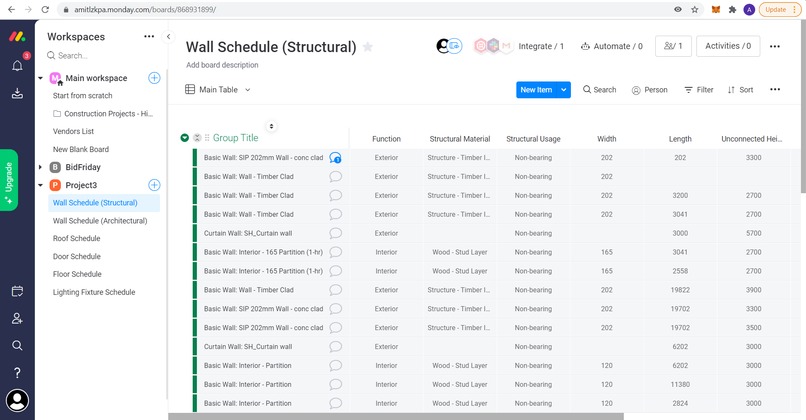The image size is (806, 420).
Task: Click the Structural Usage column header
Action: tap(533, 139)
